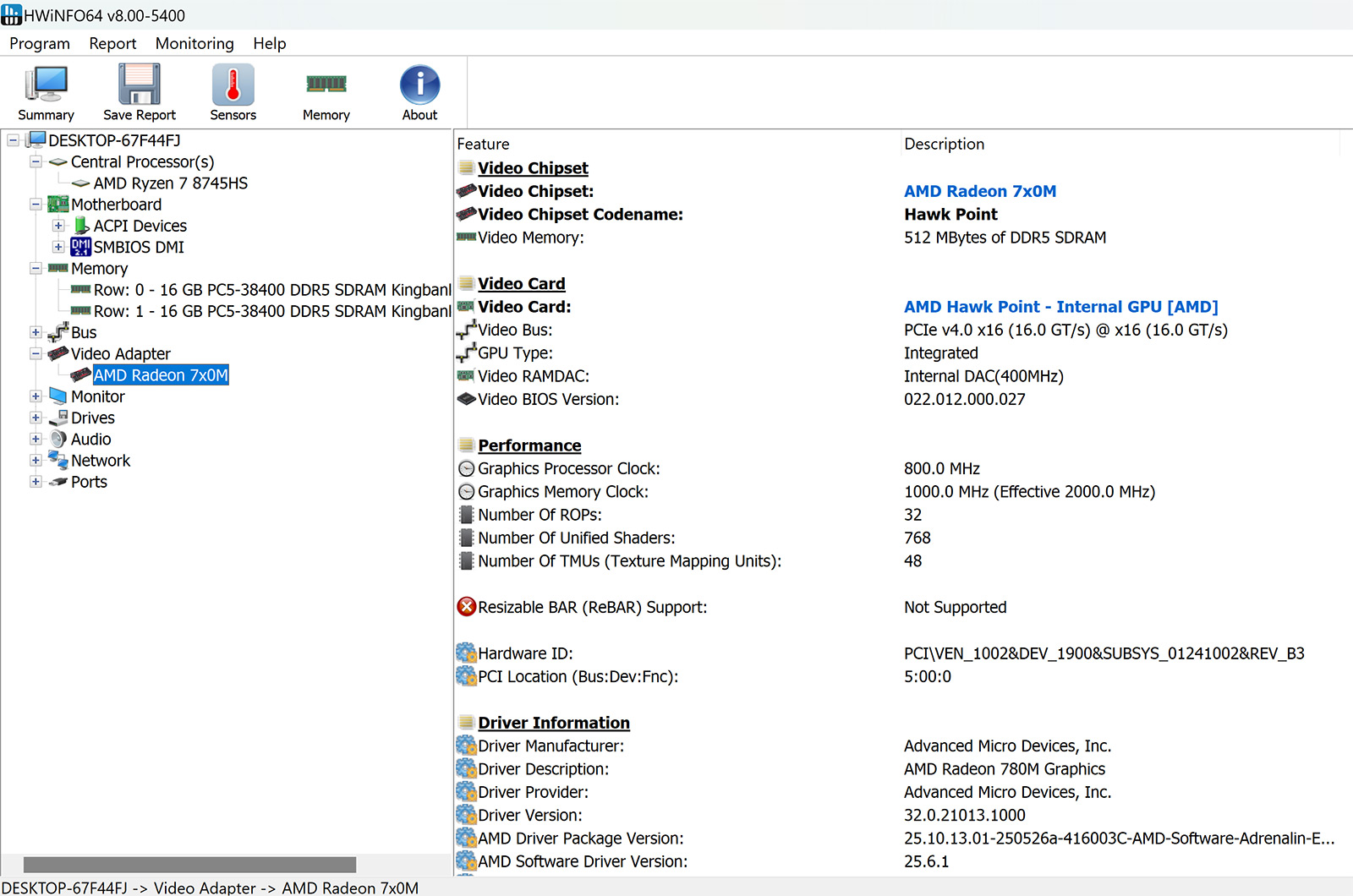Screen dimensions: 1353x896
Task: Click the Description column header
Action: [944, 144]
